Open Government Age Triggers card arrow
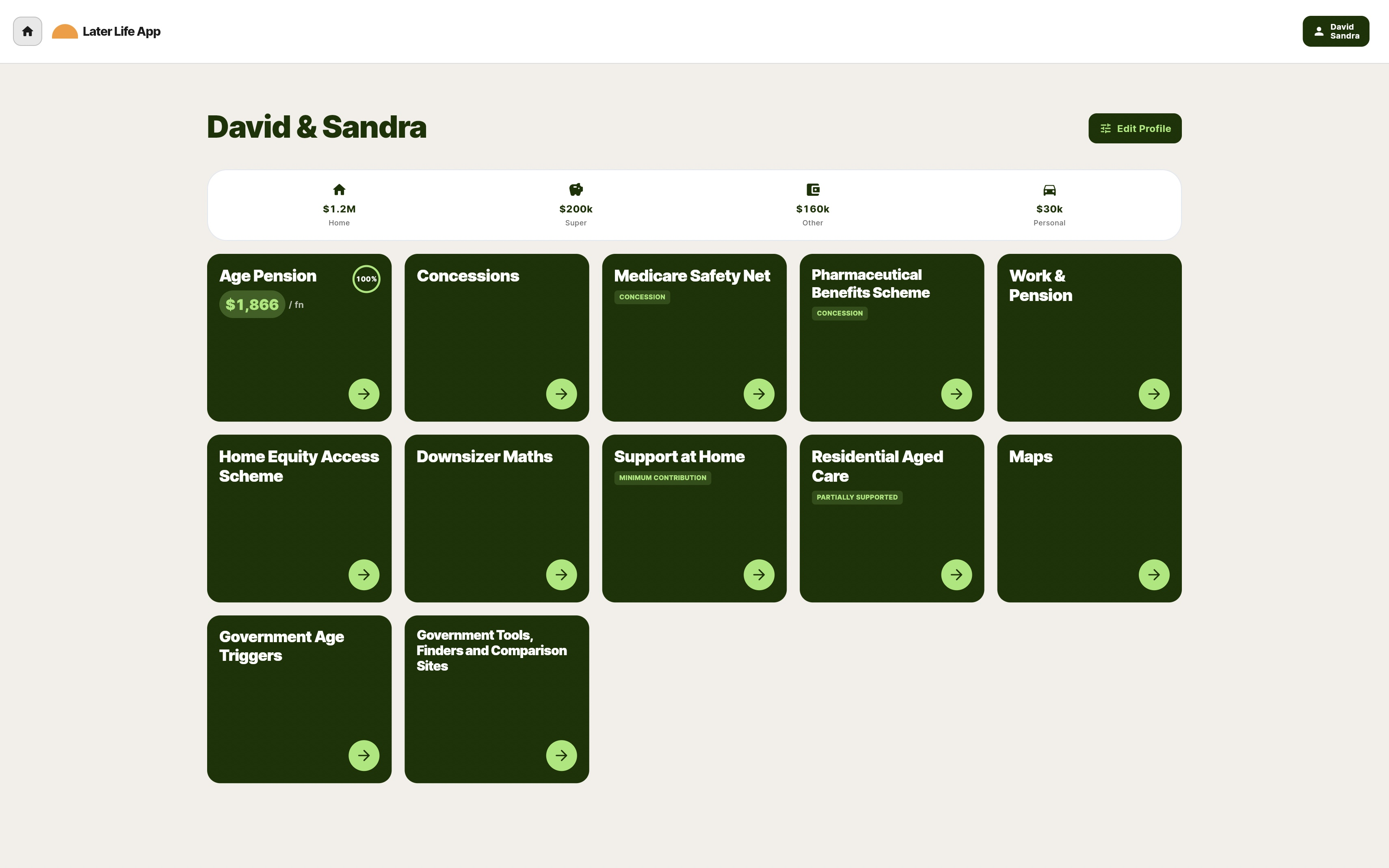The image size is (1389, 868). (364, 755)
